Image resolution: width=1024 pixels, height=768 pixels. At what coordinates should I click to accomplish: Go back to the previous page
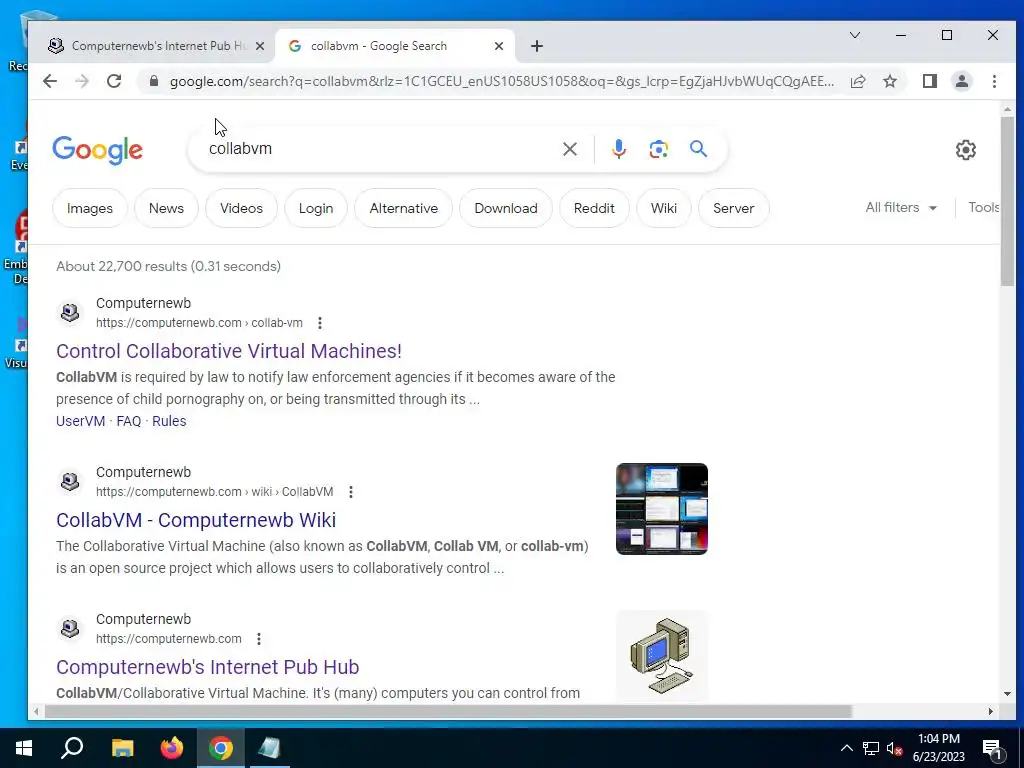tap(50, 81)
